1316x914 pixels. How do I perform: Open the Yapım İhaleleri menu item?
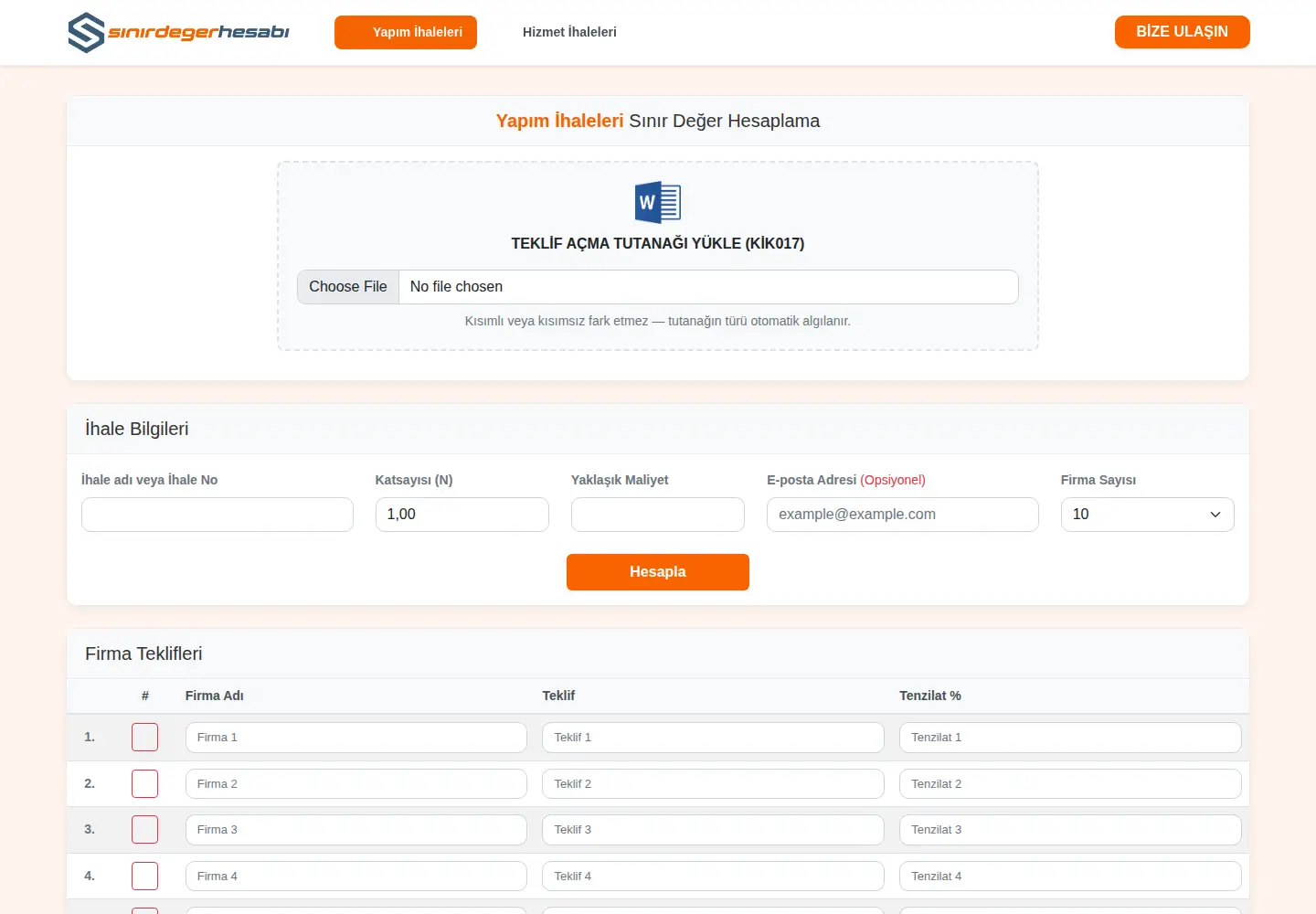(406, 32)
